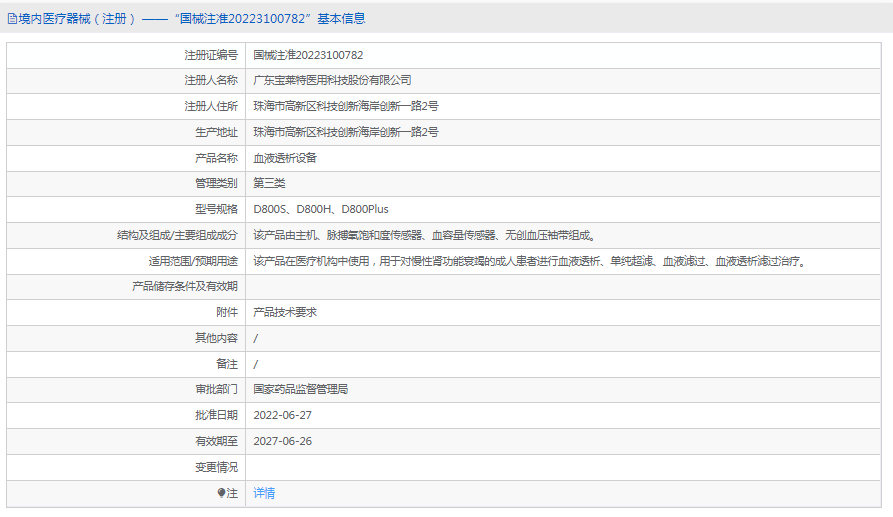Image resolution: width=893 pixels, height=517 pixels.
Task: Click the 批准日期 row label
Action: [216, 415]
